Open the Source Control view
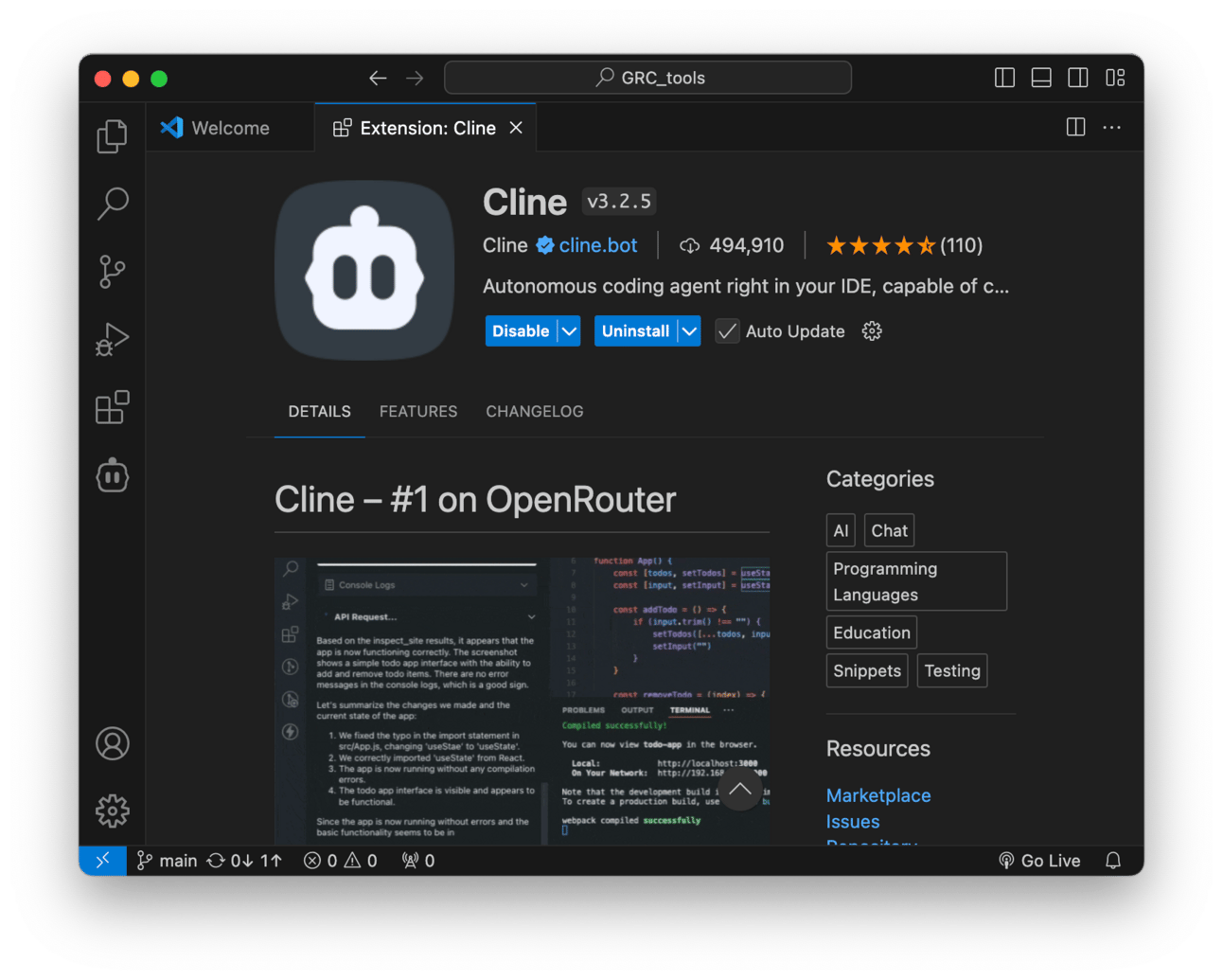The height and width of the screenshot is (980, 1223). click(113, 272)
